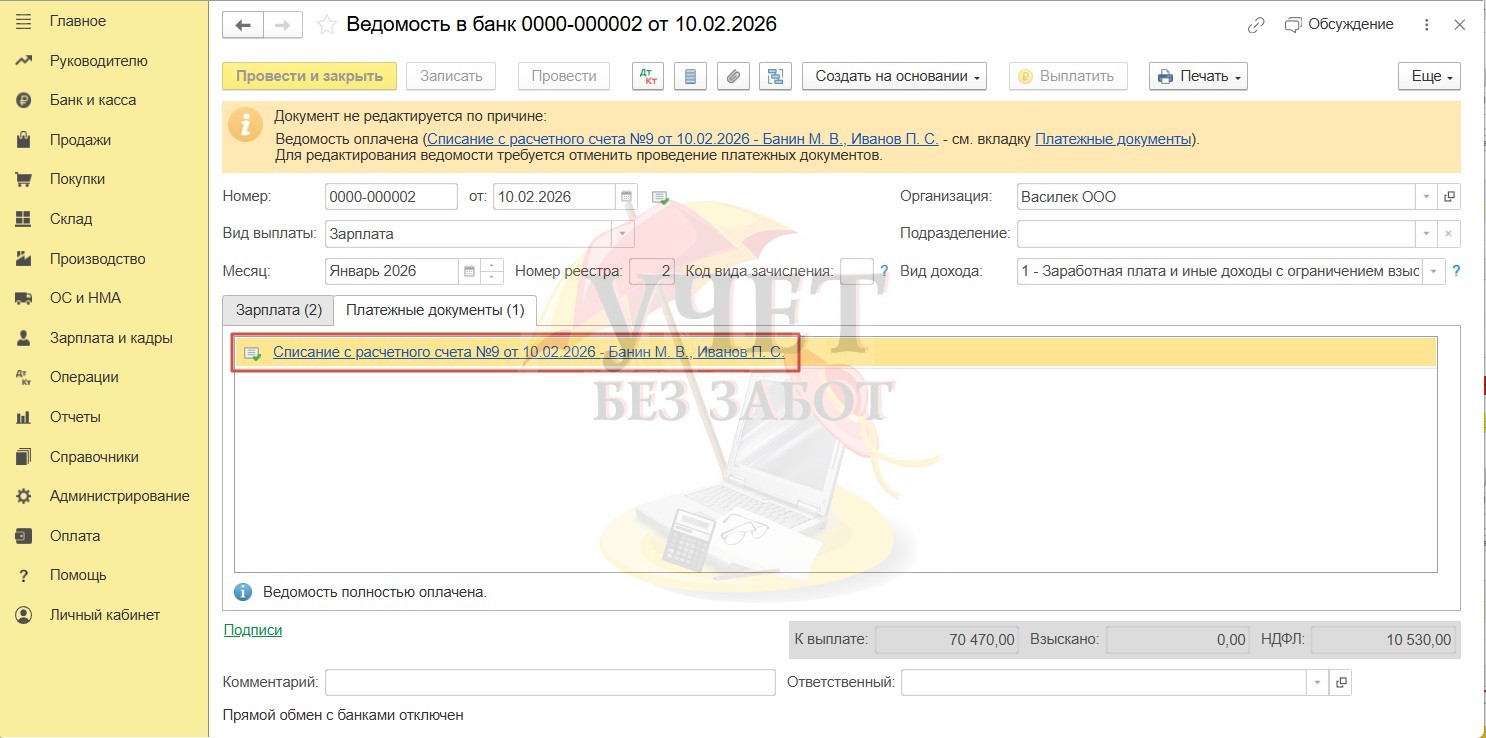Open the Подписи link
The height and width of the screenshot is (738, 1486).
[x=253, y=630]
